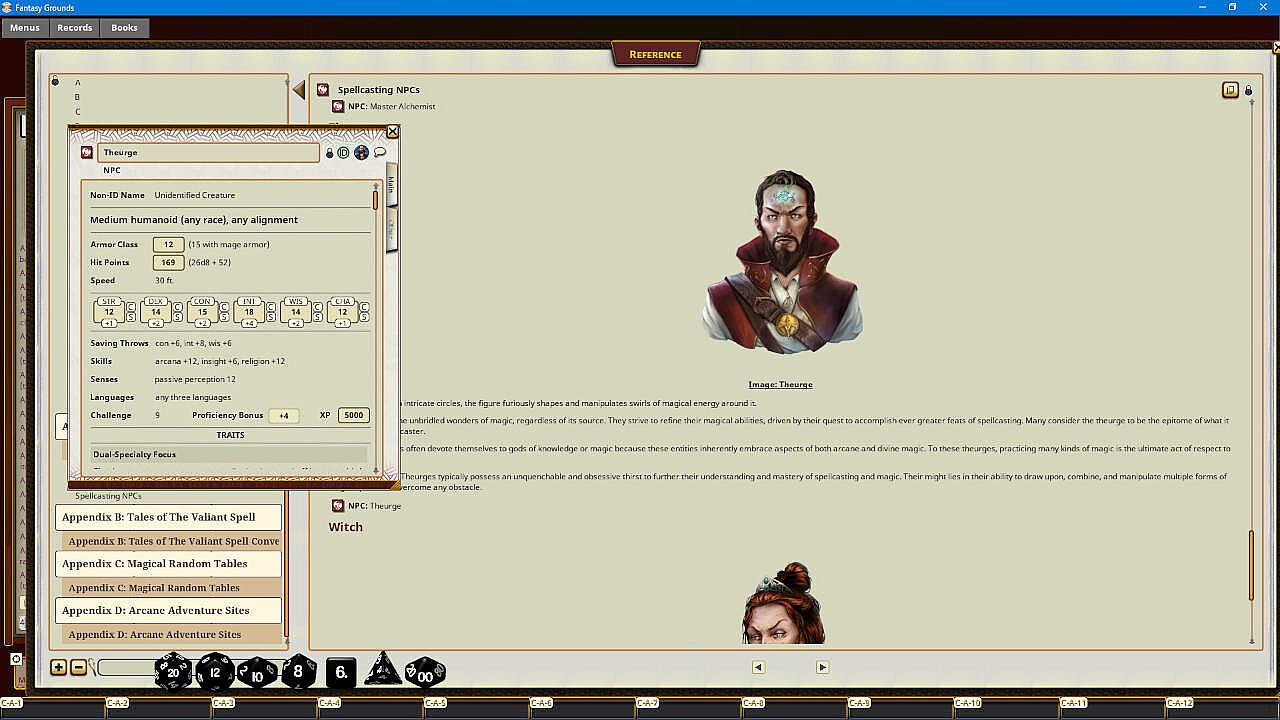Expand Appendix C: Magical Random Tables

click(x=168, y=563)
